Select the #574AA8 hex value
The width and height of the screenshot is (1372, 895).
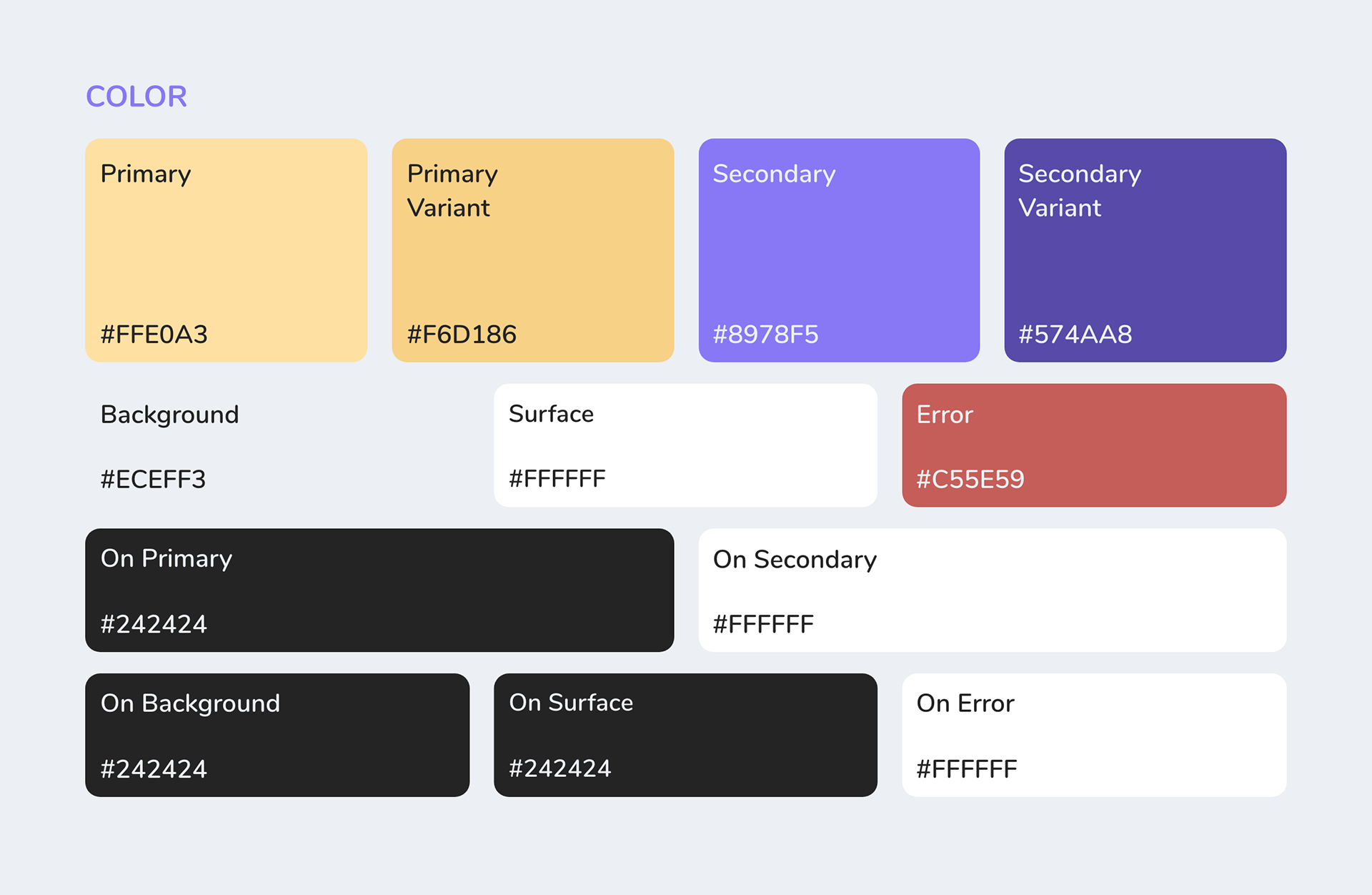(1075, 335)
